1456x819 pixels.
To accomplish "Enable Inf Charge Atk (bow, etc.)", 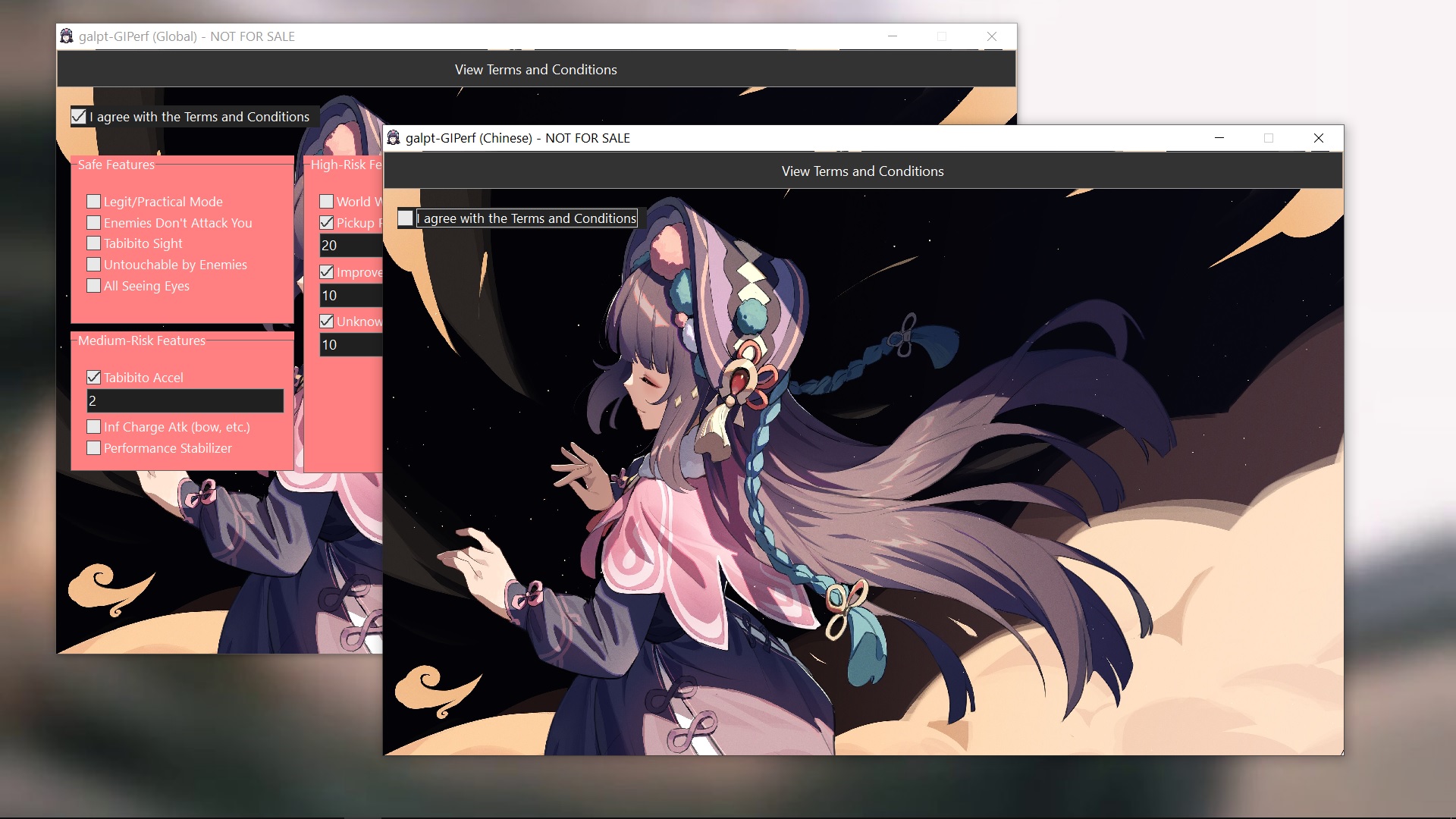I will 94,427.
